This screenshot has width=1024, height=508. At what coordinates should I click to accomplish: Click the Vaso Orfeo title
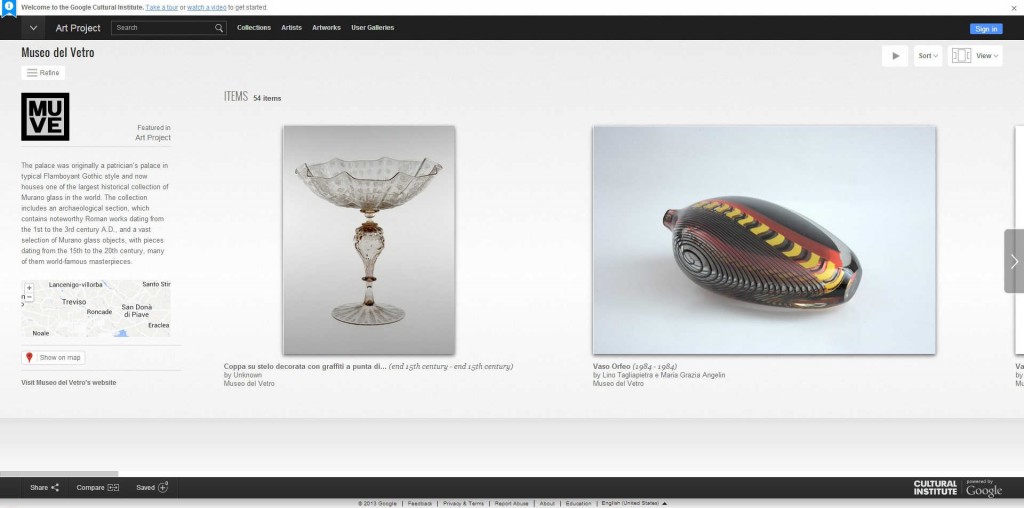[611, 366]
